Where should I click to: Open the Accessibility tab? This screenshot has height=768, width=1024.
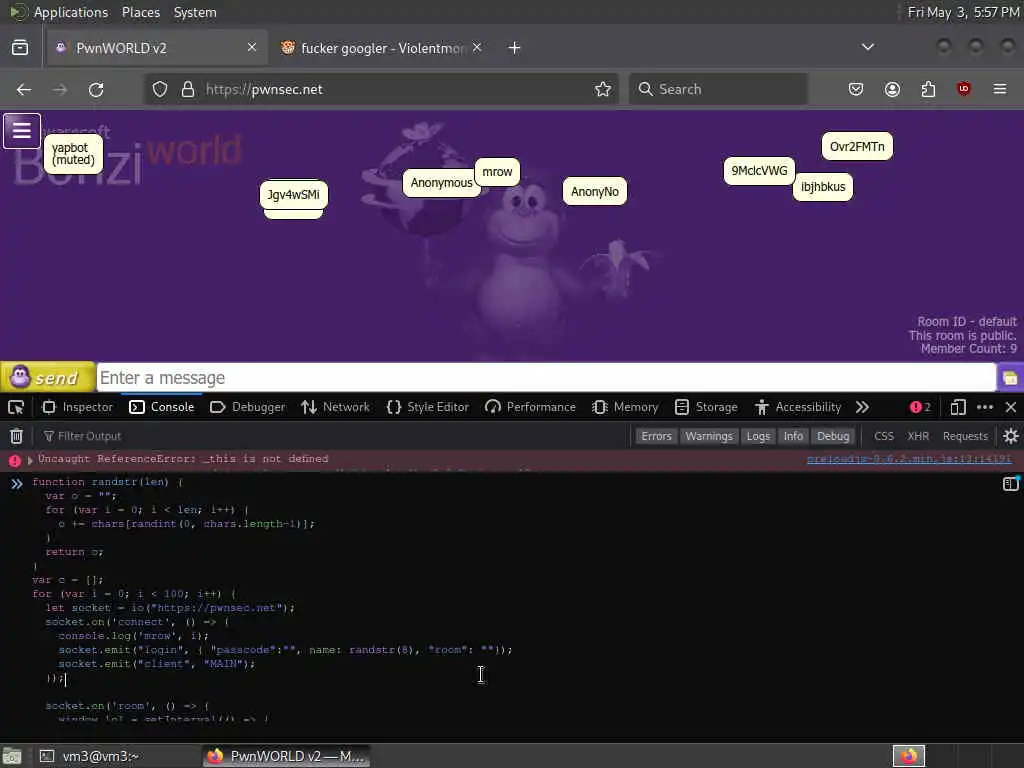pyautogui.click(x=797, y=408)
